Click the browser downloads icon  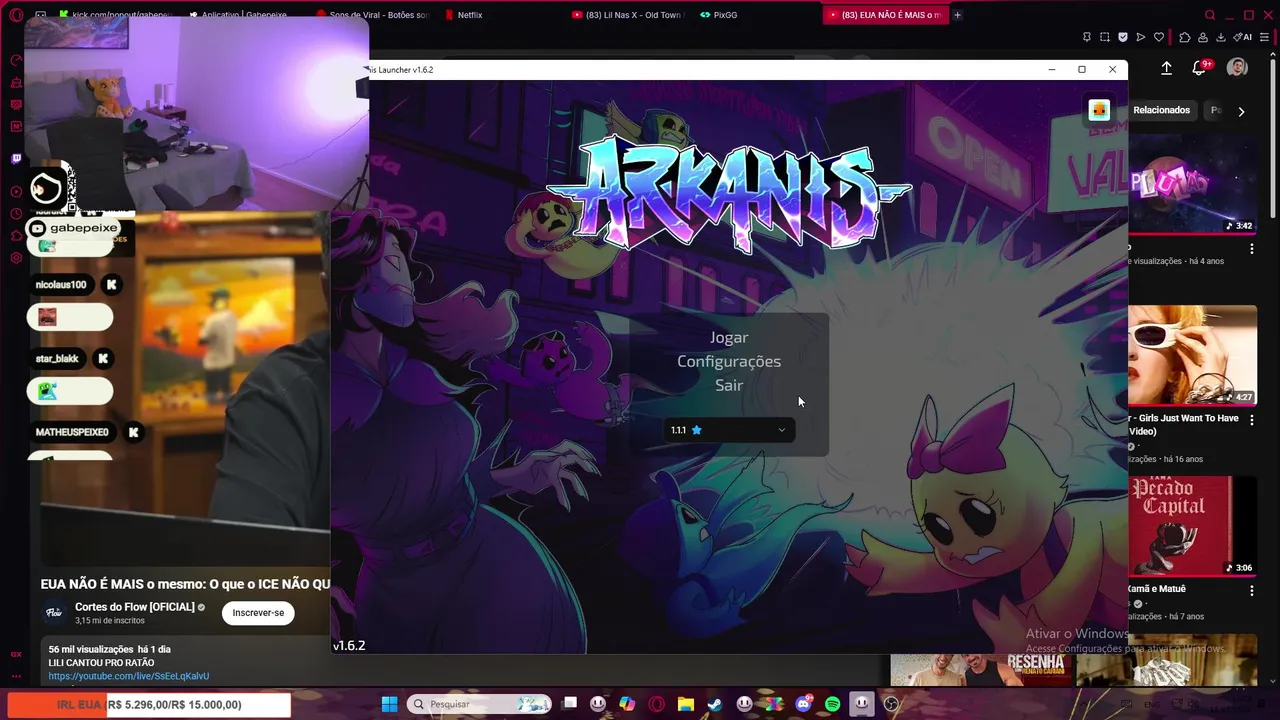click(1220, 37)
